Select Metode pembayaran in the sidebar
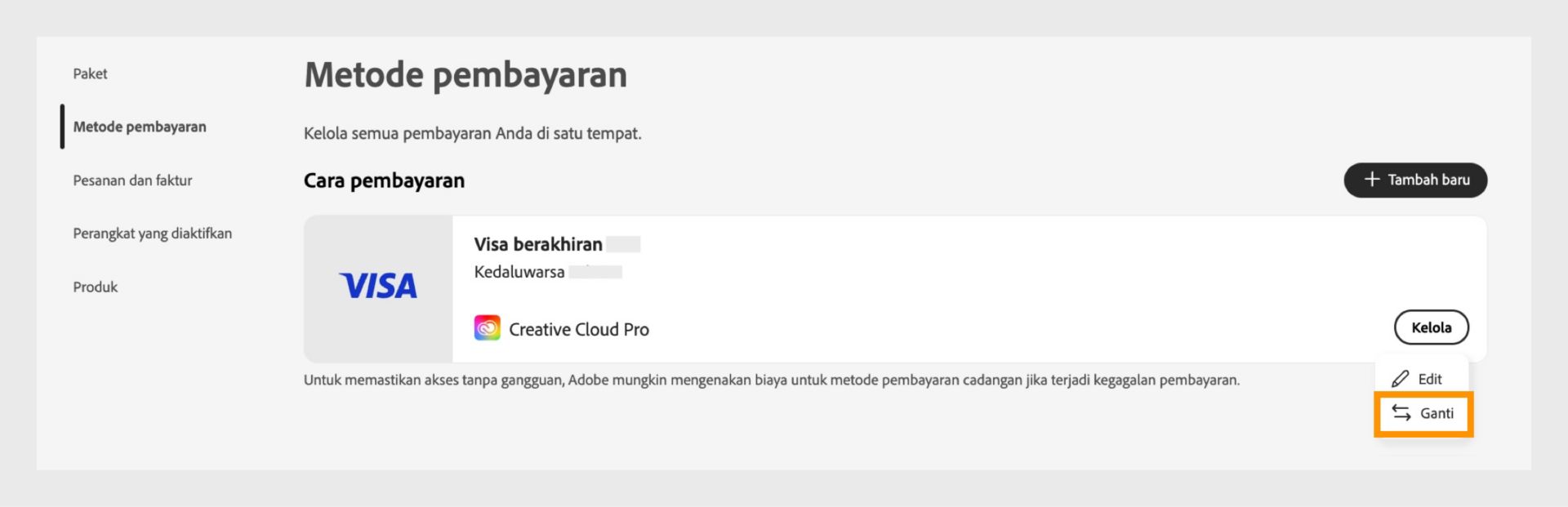Viewport: 1568px width, 507px height. tap(140, 127)
